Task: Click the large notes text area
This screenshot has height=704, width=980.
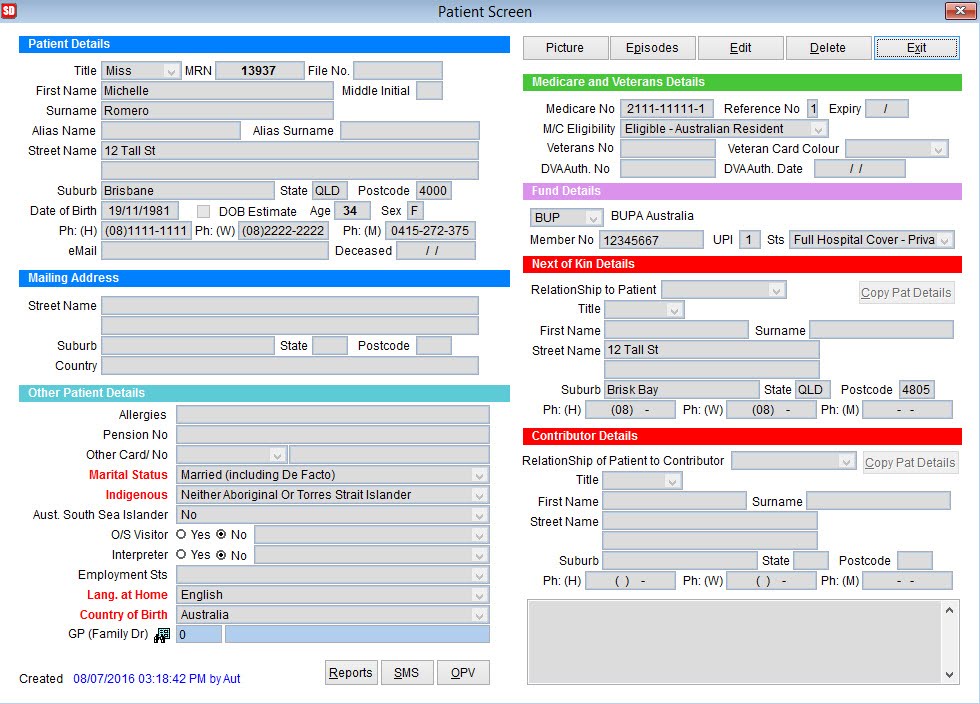Action: point(735,642)
